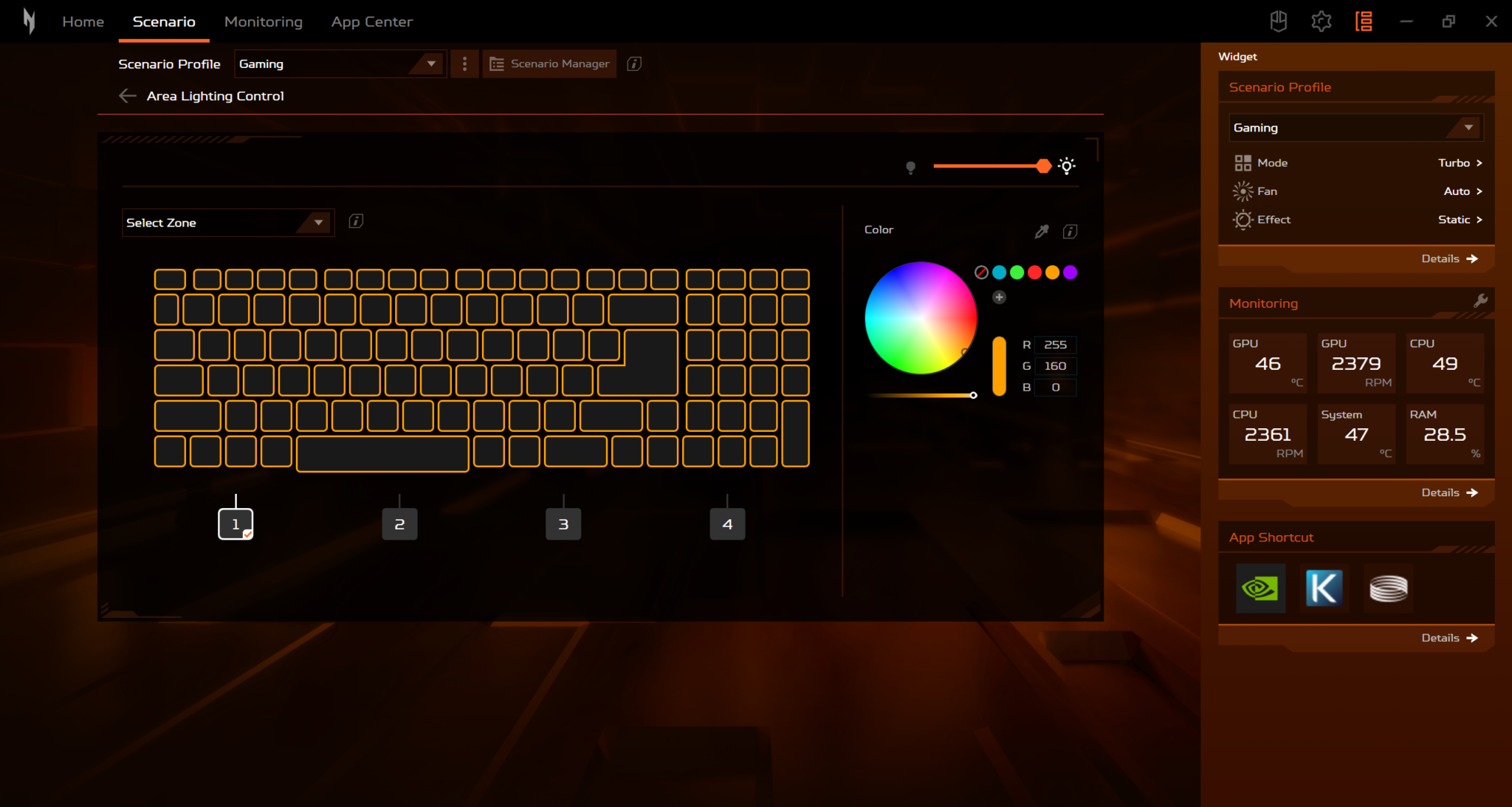Open the three-dot scenario options menu
The width and height of the screenshot is (1512, 807).
464,64
